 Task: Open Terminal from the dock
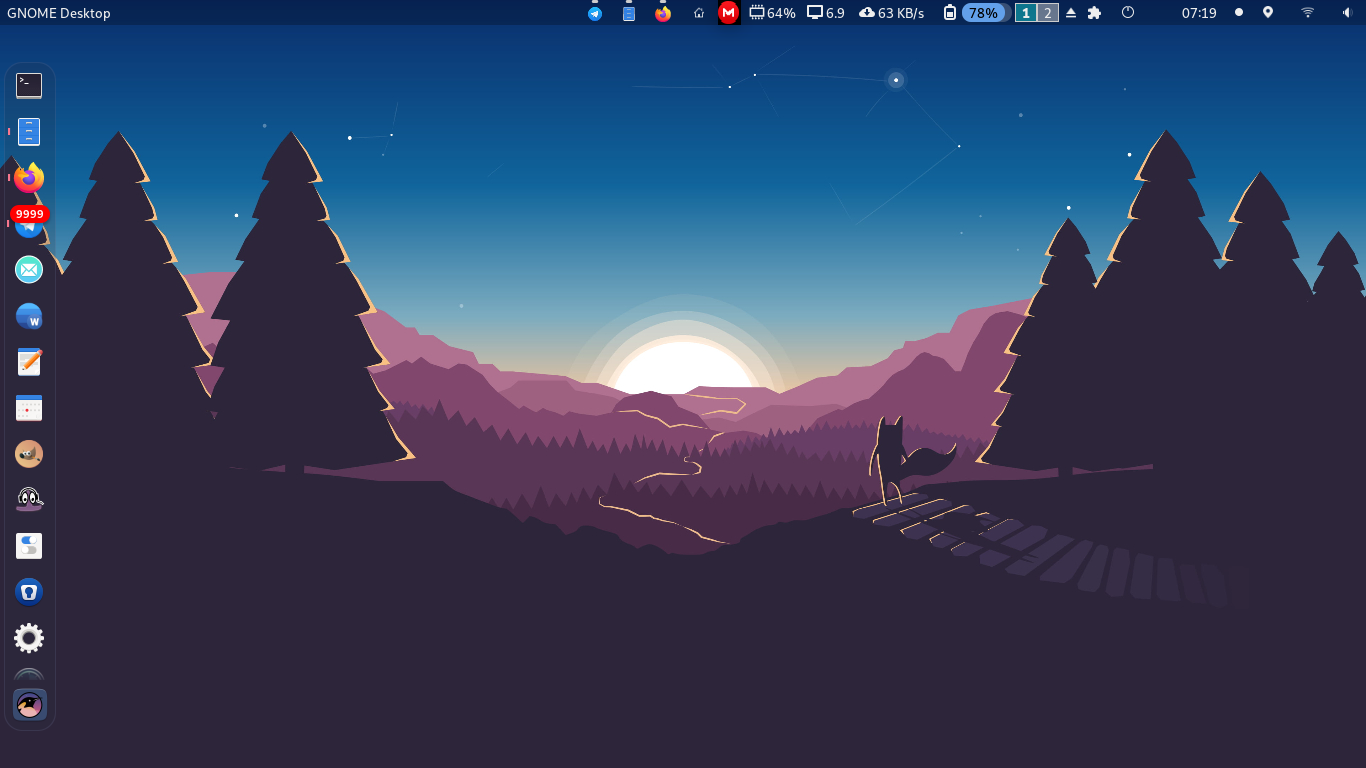[29, 86]
